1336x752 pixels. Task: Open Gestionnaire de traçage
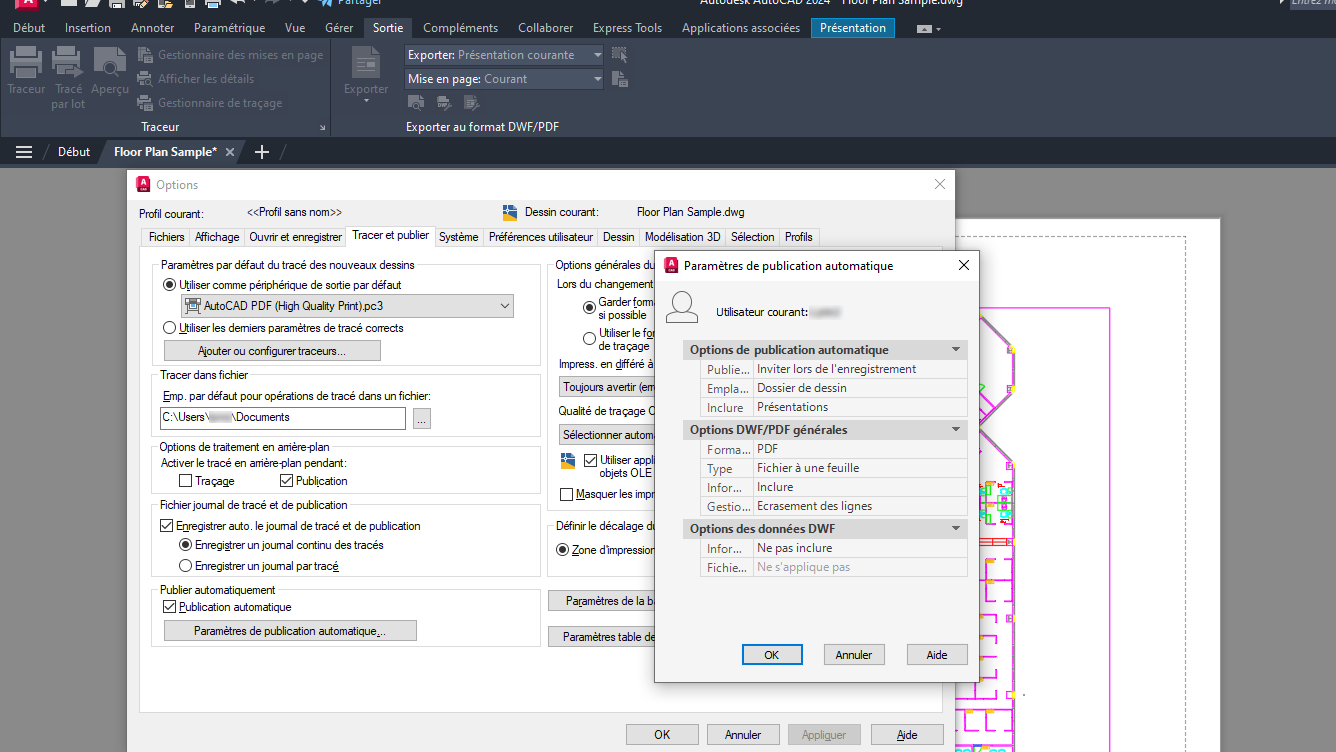[x=208, y=103]
